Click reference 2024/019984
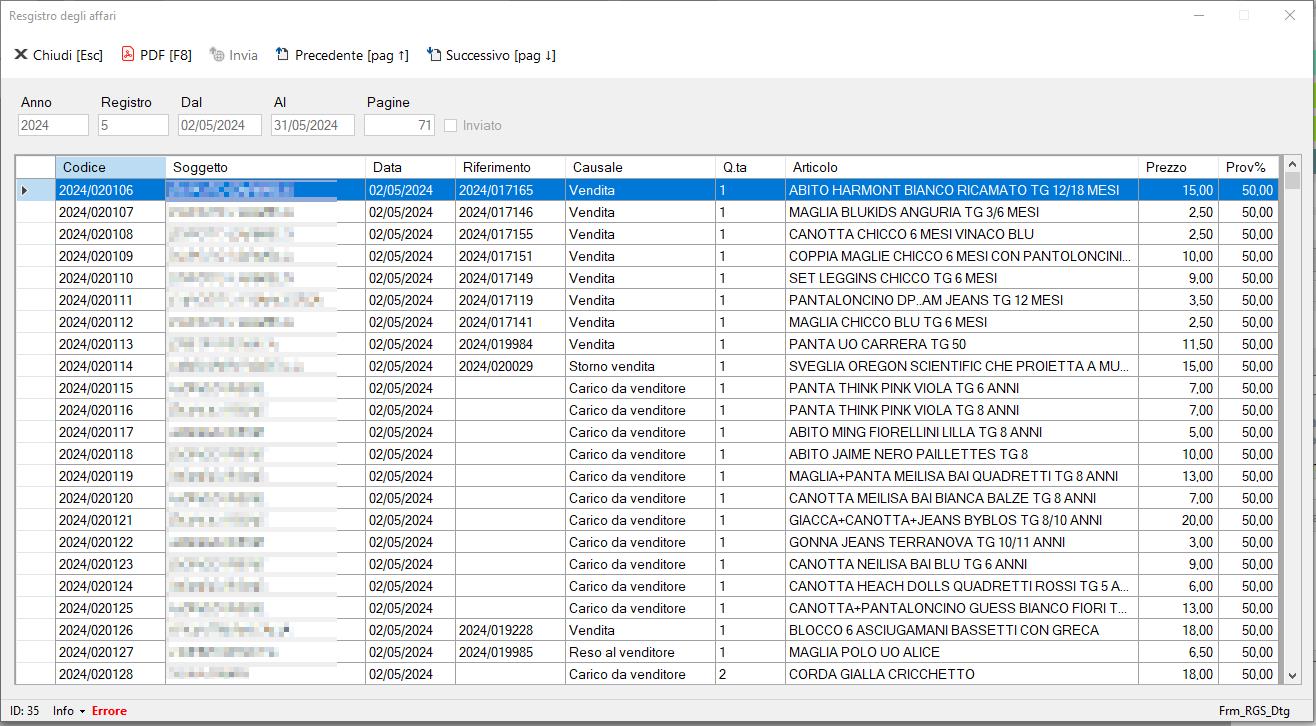The height and width of the screenshot is (726, 1316). click(x=510, y=344)
